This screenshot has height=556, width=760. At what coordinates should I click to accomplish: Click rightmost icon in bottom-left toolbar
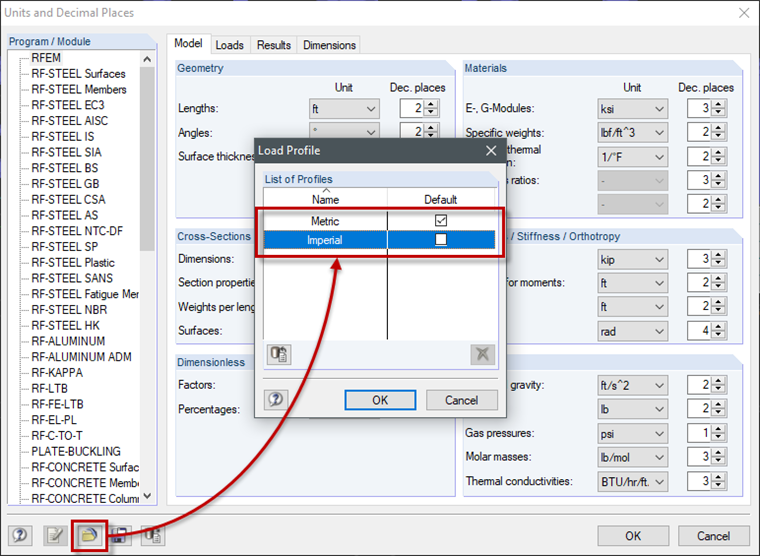tap(153, 536)
